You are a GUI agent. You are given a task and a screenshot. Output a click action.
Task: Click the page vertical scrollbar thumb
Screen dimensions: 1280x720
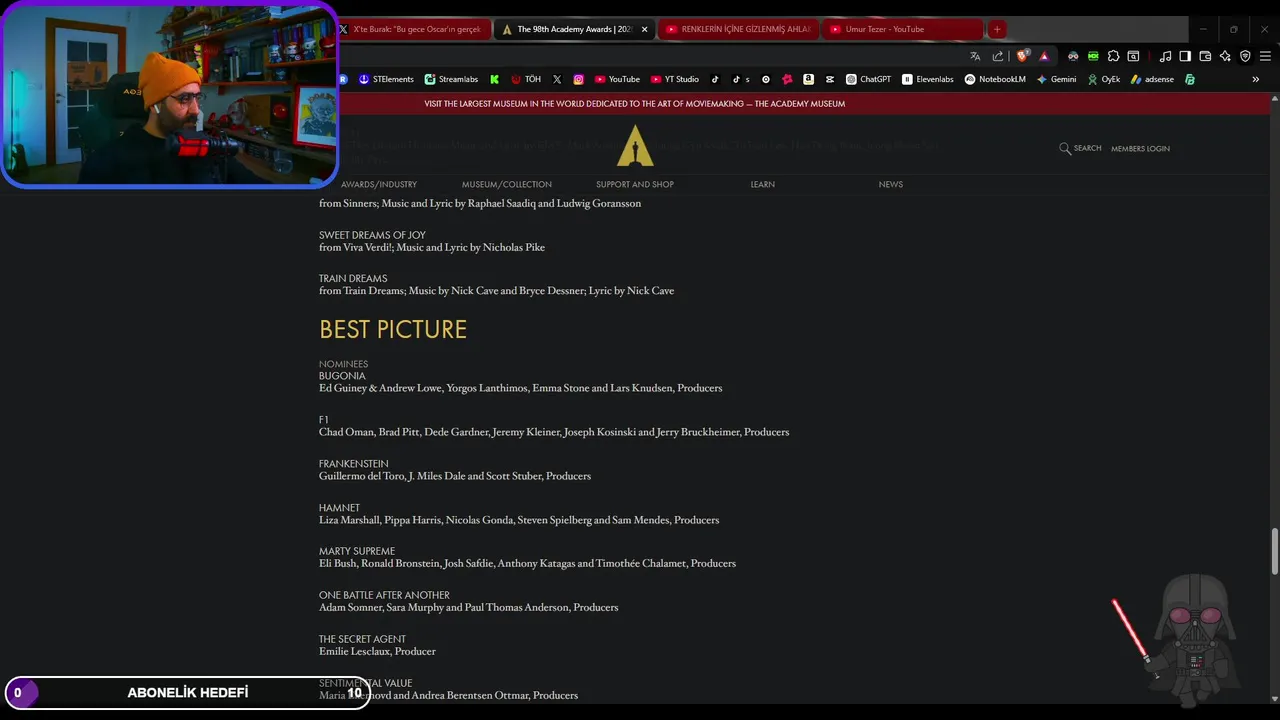pyautogui.click(x=1274, y=552)
